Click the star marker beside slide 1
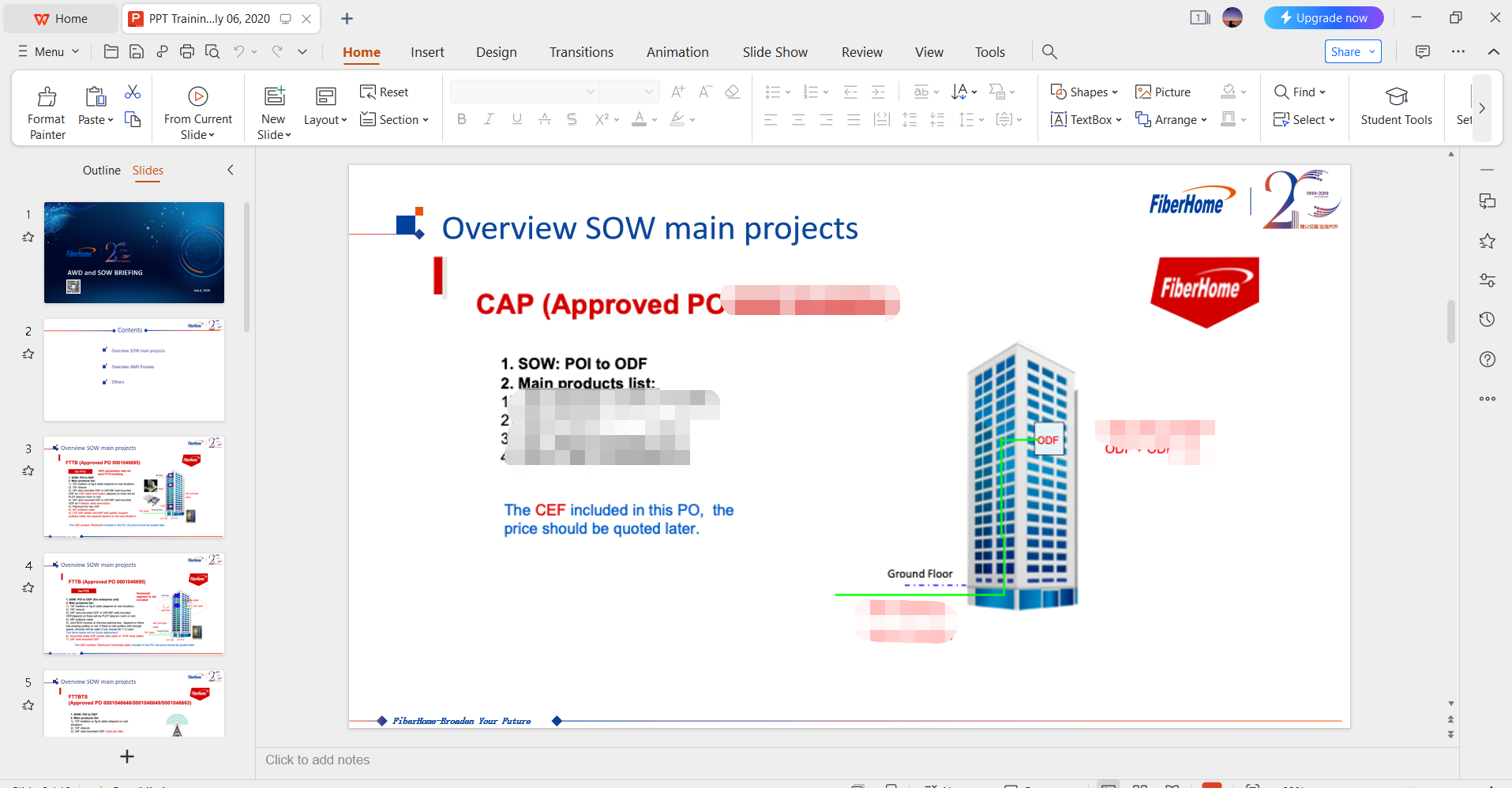The width and height of the screenshot is (1512, 788). coord(28,237)
